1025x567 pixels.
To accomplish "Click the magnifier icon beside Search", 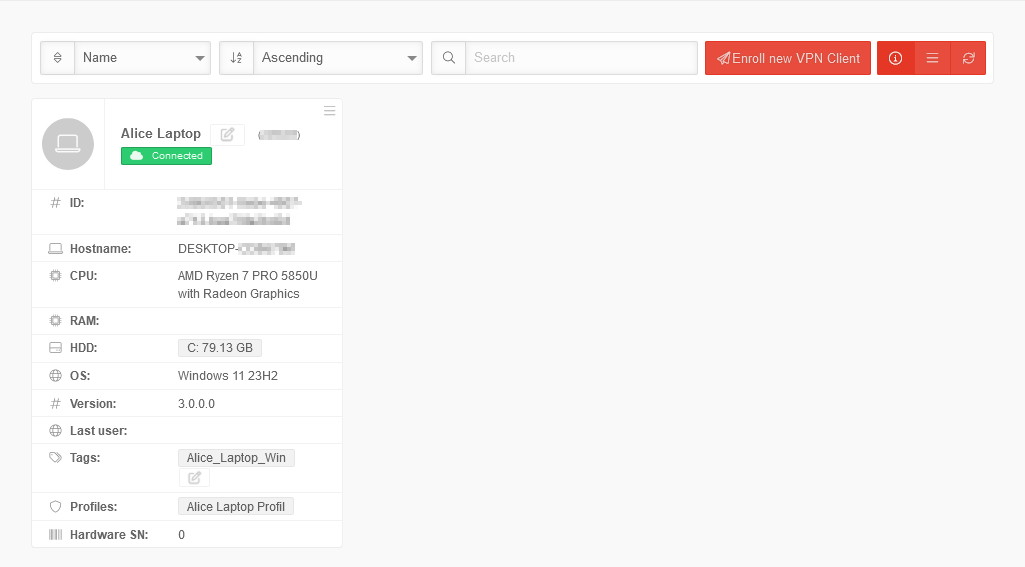I will coord(448,58).
